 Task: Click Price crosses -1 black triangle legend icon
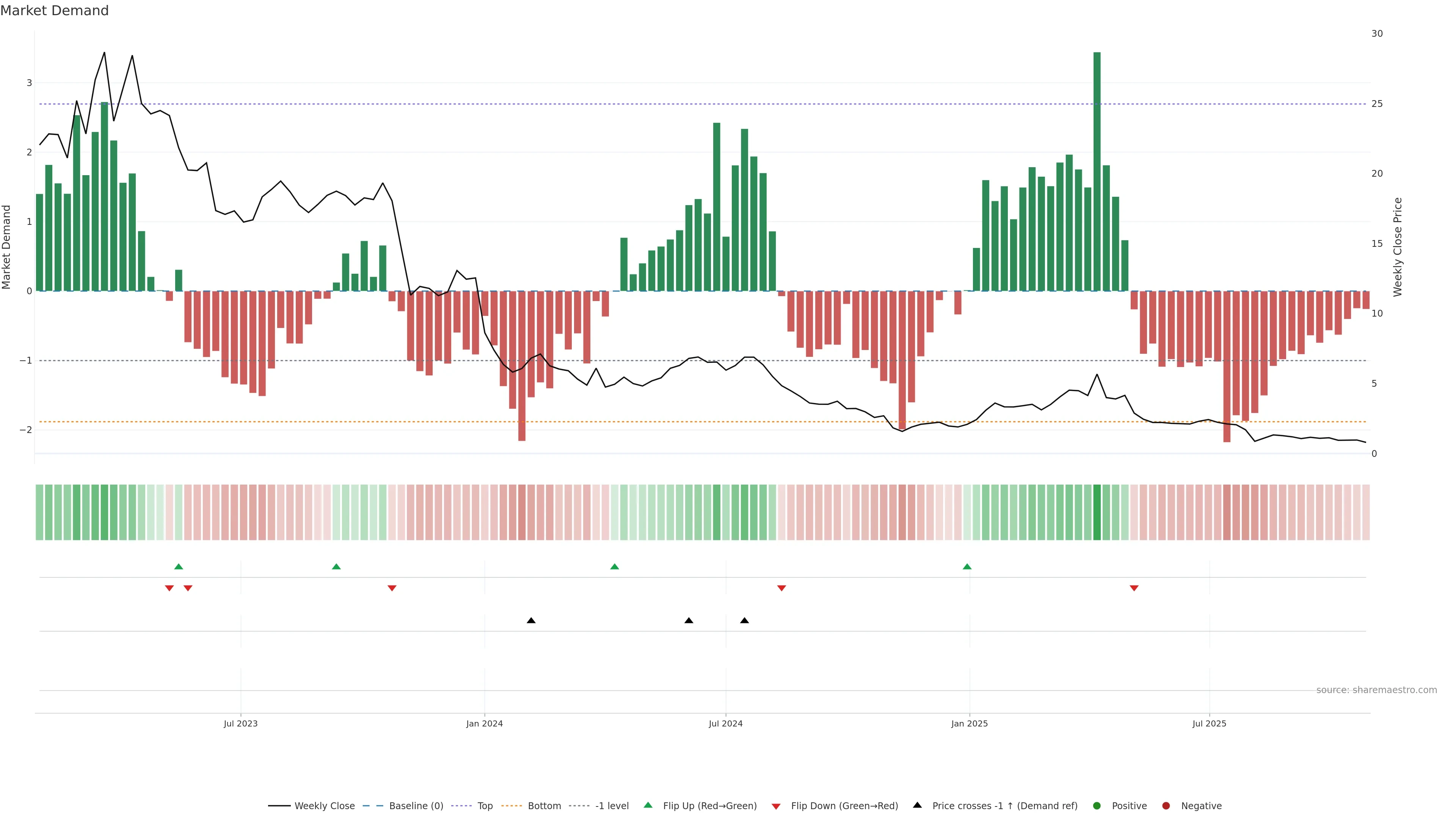[917, 805]
